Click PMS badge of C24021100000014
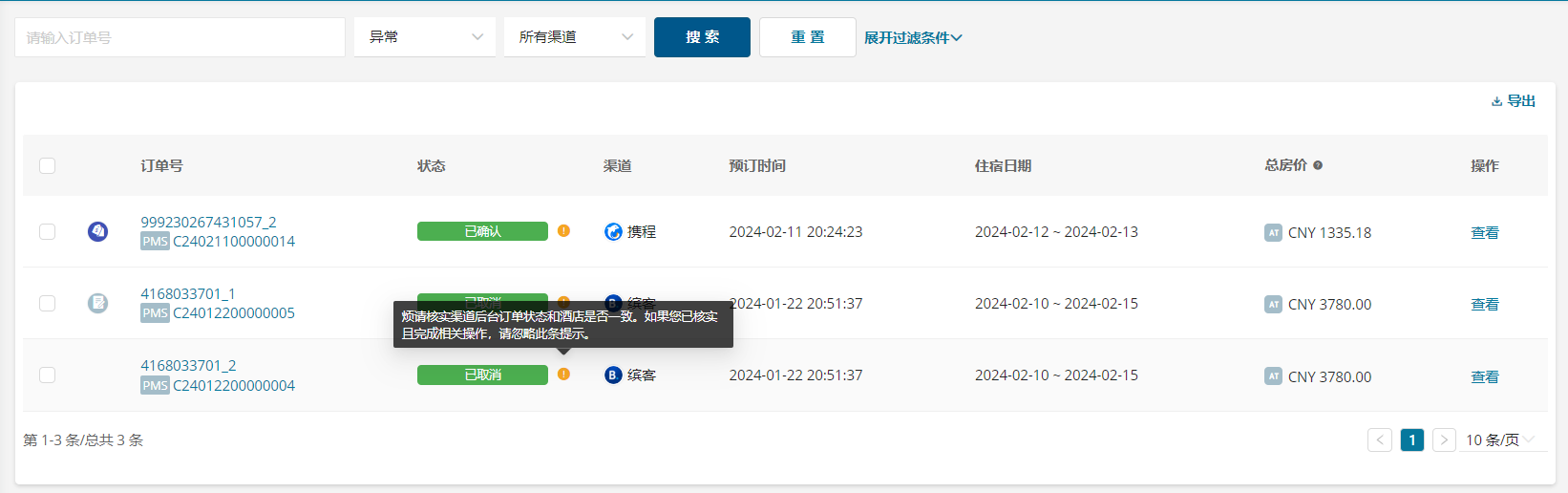This screenshot has height=493, width=1568. tap(155, 242)
